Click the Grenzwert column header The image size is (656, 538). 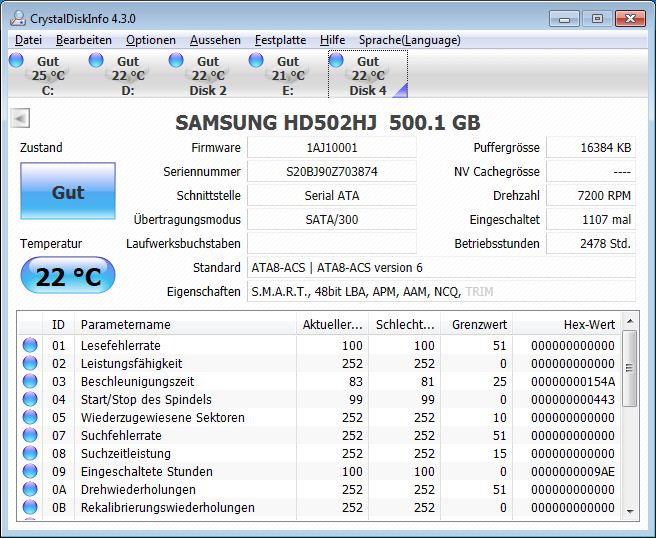(x=477, y=325)
